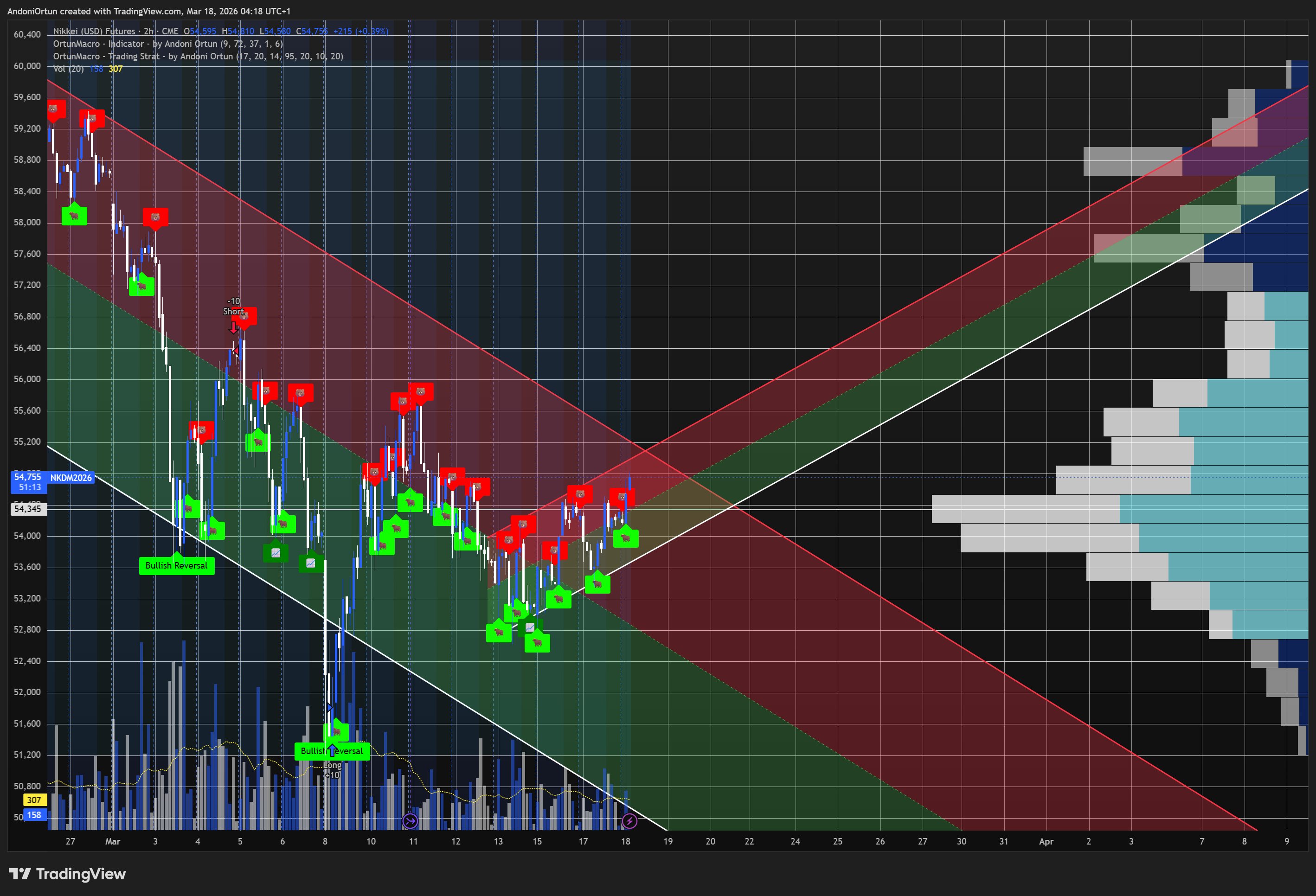Click the 19 date label on time axis

click(668, 841)
